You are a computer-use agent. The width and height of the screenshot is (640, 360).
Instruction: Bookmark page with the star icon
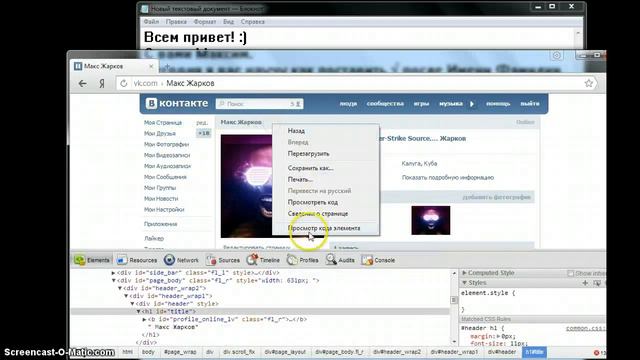pyautogui.click(x=589, y=83)
